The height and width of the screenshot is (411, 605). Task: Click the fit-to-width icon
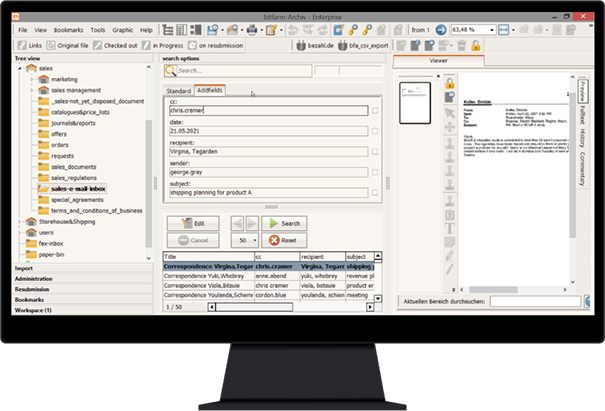pos(503,30)
